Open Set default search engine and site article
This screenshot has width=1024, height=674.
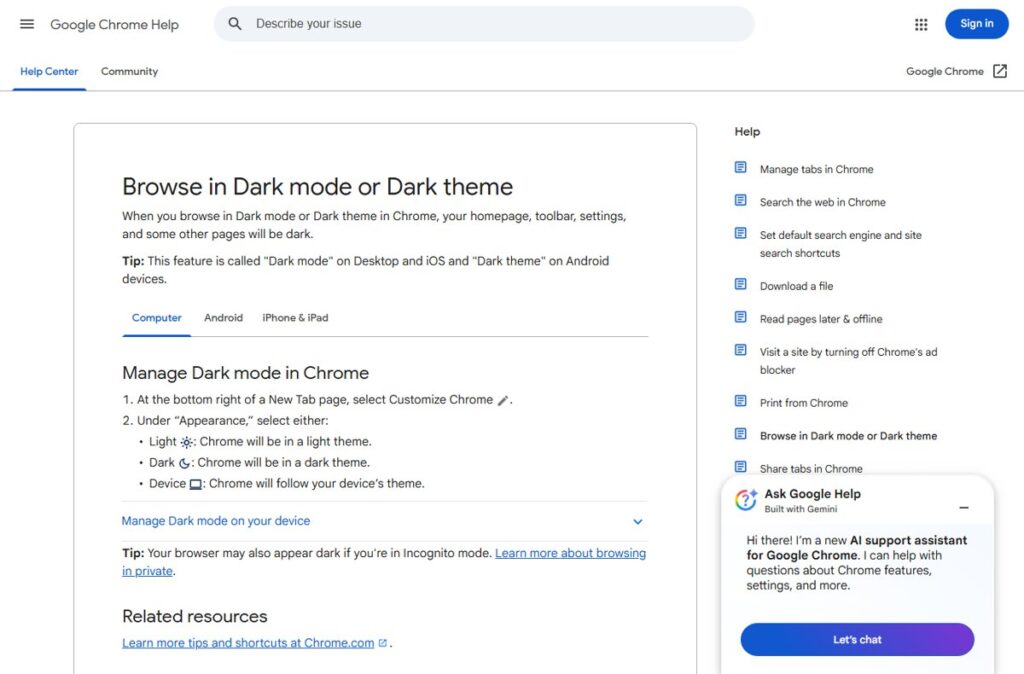tap(840, 244)
